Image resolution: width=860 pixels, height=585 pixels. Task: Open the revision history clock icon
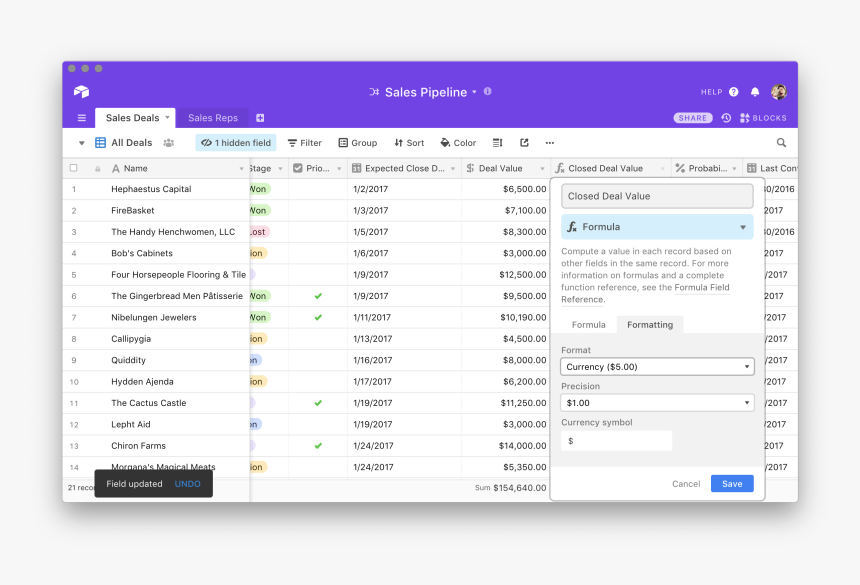(x=726, y=118)
